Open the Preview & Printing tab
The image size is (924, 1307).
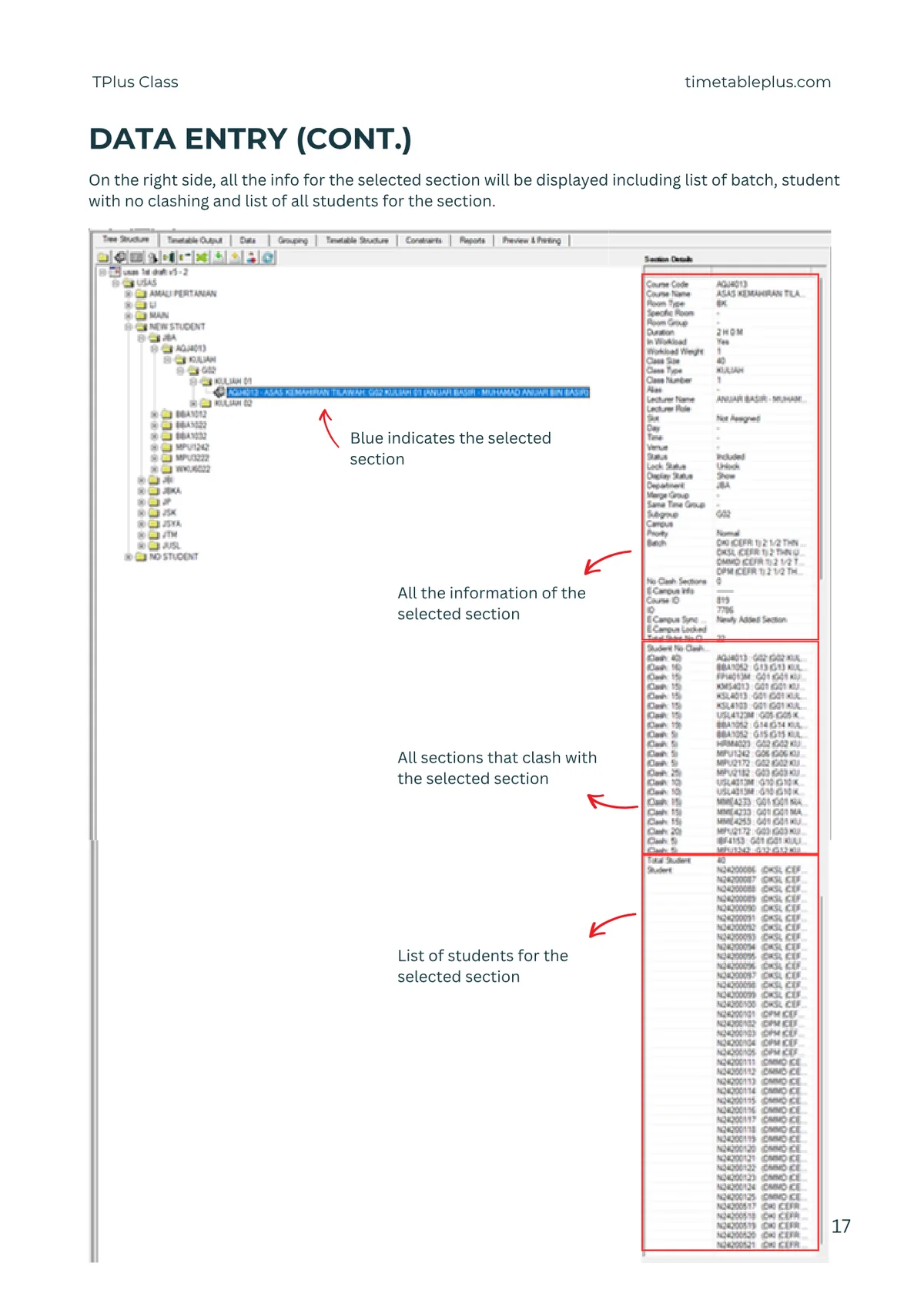pos(531,240)
